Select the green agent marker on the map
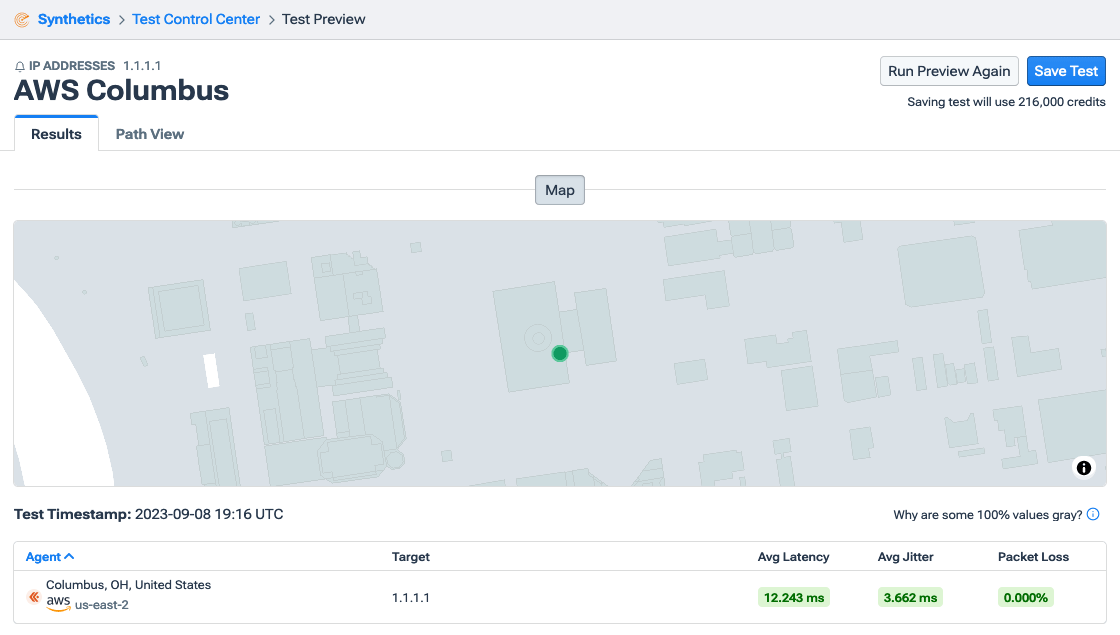The image size is (1120, 635). pyautogui.click(x=559, y=353)
